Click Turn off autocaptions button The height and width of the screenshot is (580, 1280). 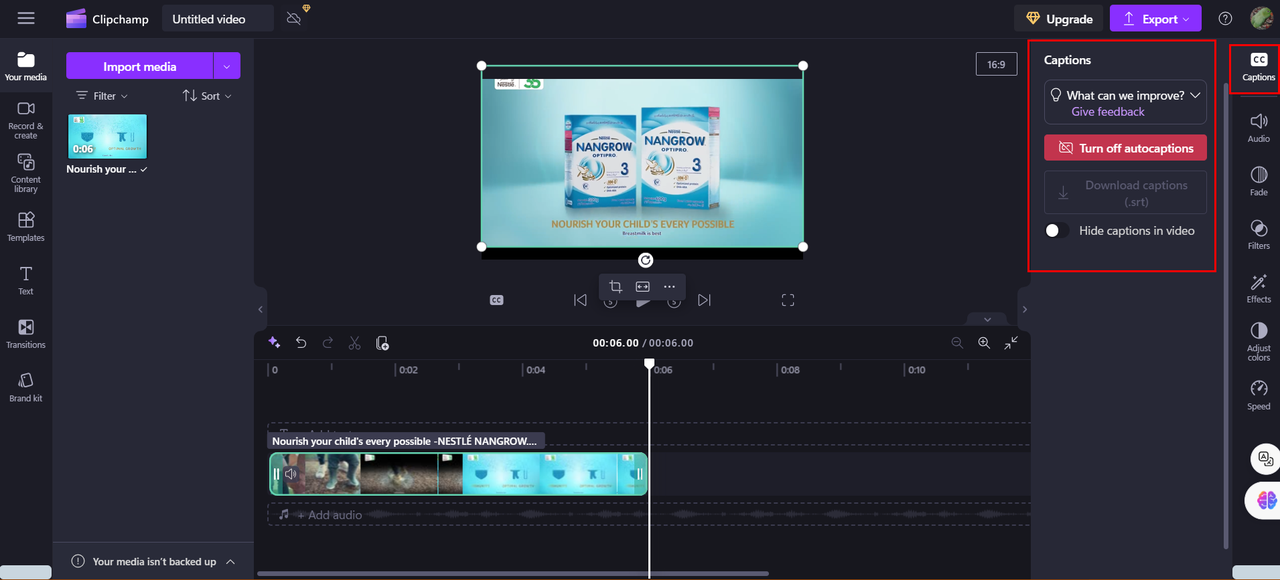pos(1126,148)
